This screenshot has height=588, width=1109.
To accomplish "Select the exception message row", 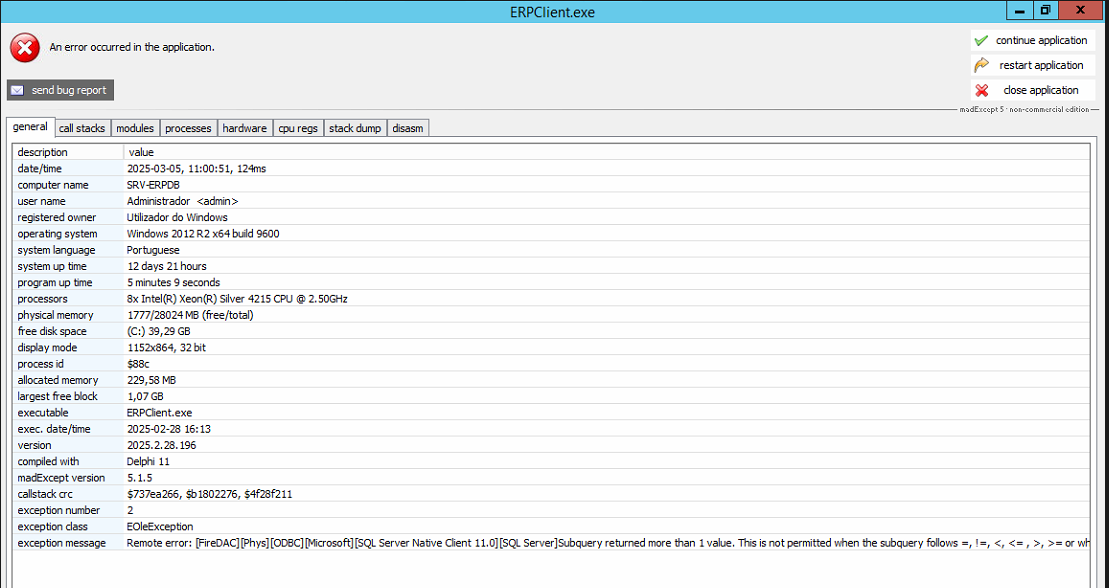I will 600,543.
